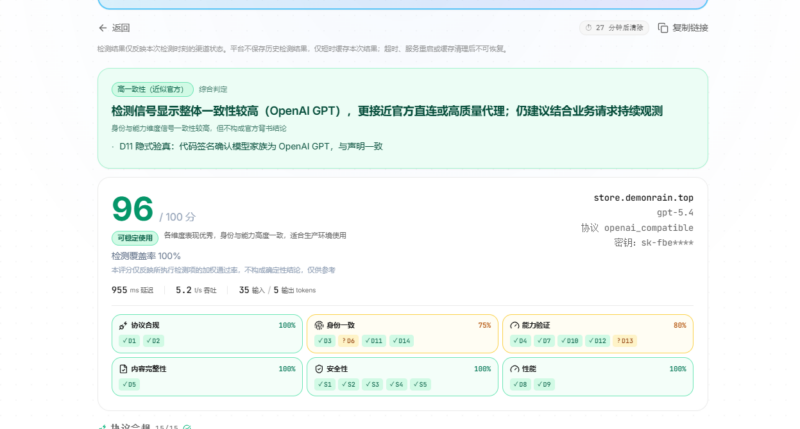The image size is (800, 429).
Task: Open the 身份一致 card title
Action: click(x=340, y=325)
